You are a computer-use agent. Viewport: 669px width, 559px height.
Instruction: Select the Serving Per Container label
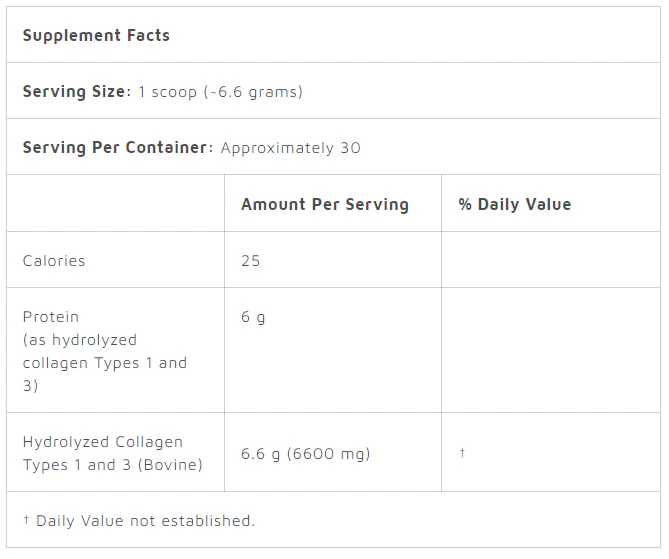pyautogui.click(x=118, y=148)
